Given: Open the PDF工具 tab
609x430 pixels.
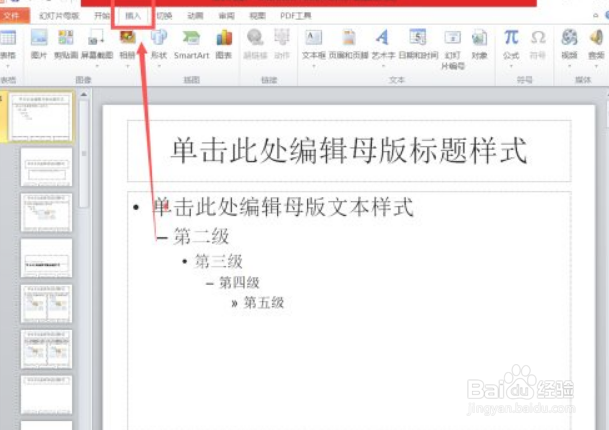Looking at the screenshot, I should 296,16.
